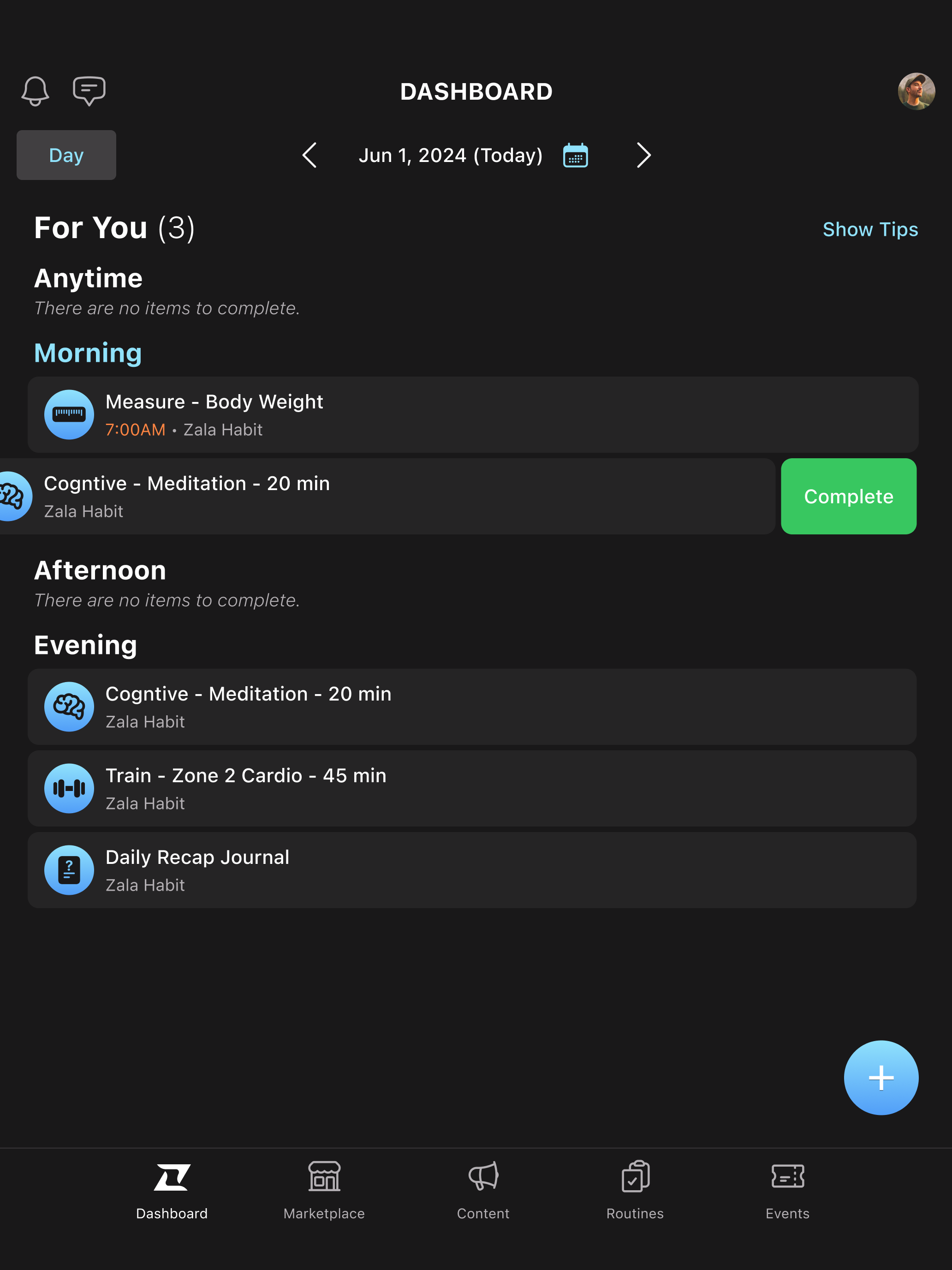
Task: Tap the dumbbell icon for Zone 2 Cardio
Action: point(69,788)
